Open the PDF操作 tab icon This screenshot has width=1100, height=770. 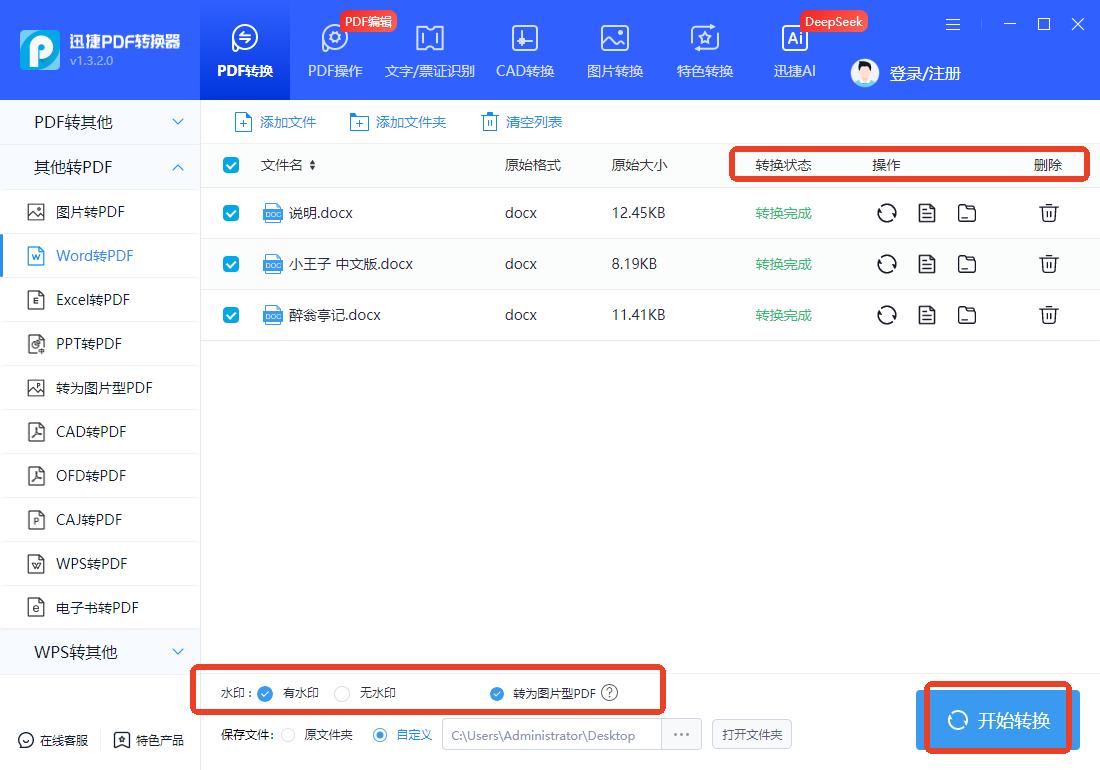point(334,50)
